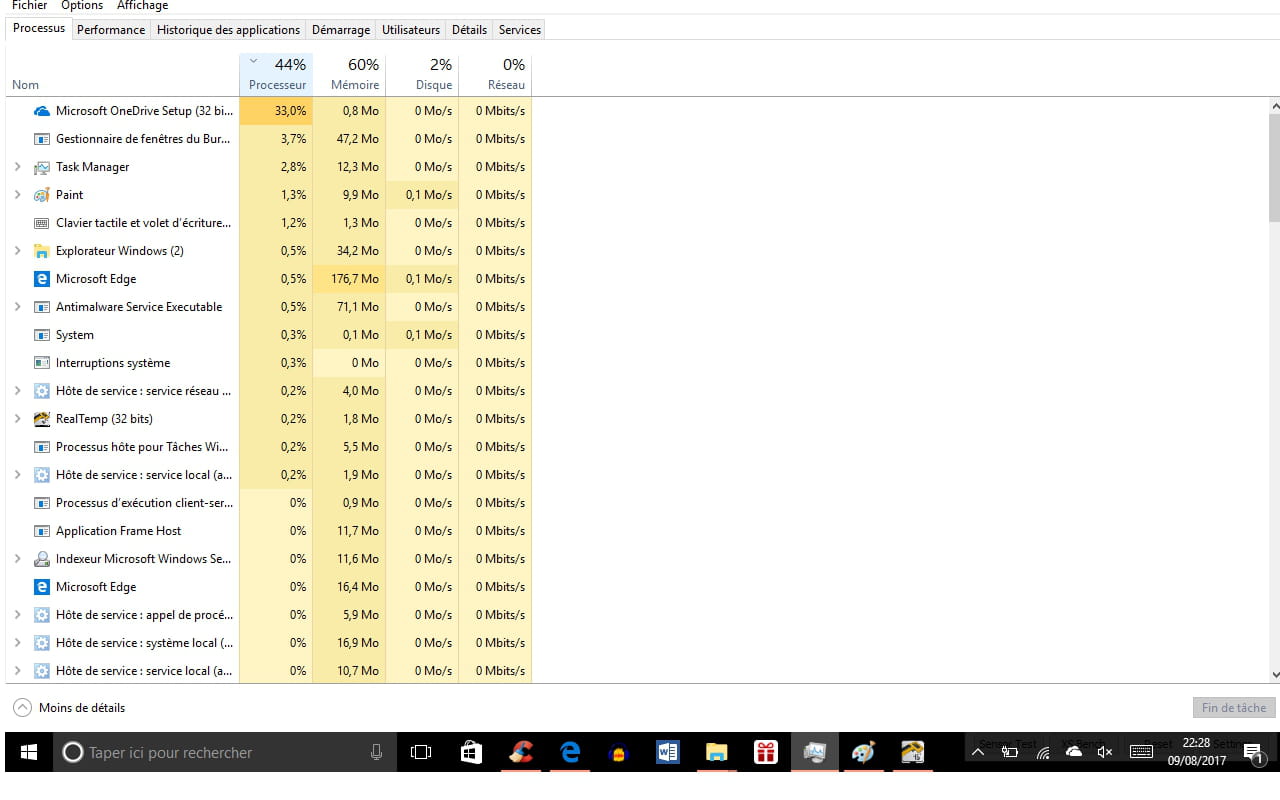Click the Wi-Fi network tray icon
Viewport: 1280px width, 800px height.
pyautogui.click(x=1042, y=752)
